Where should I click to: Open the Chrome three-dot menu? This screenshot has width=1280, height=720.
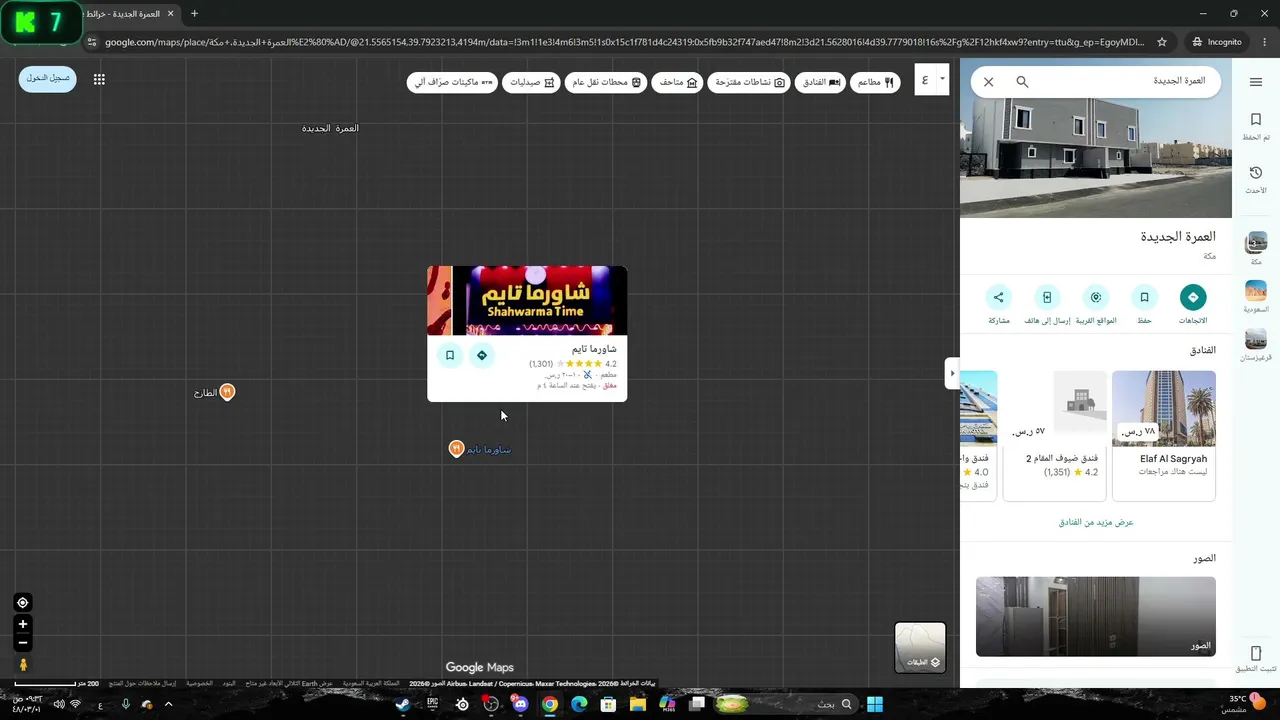click(x=1264, y=42)
